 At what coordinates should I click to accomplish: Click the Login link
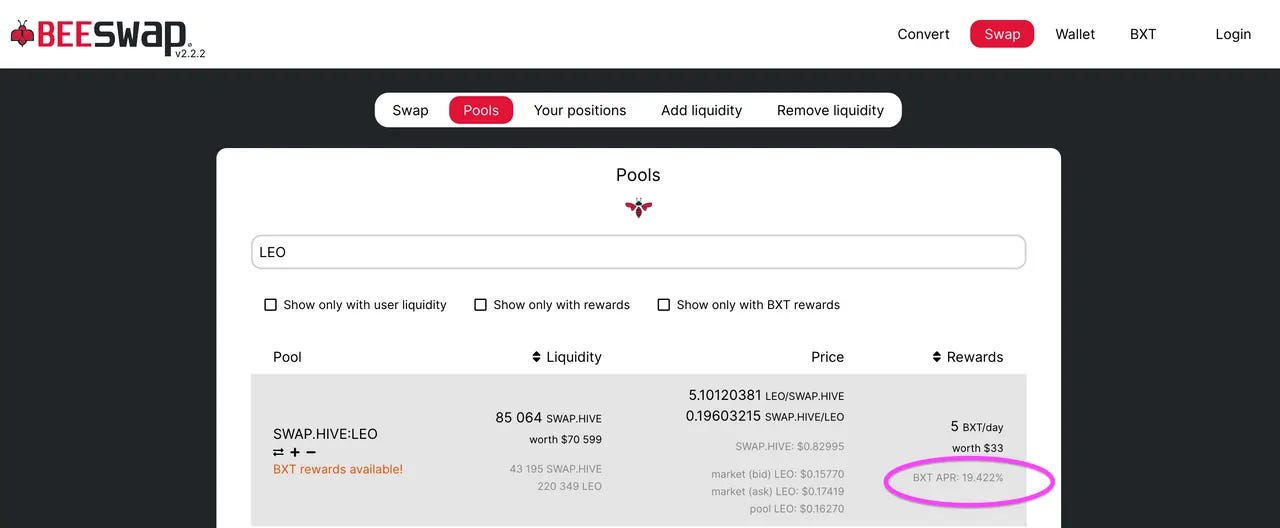(x=1233, y=34)
